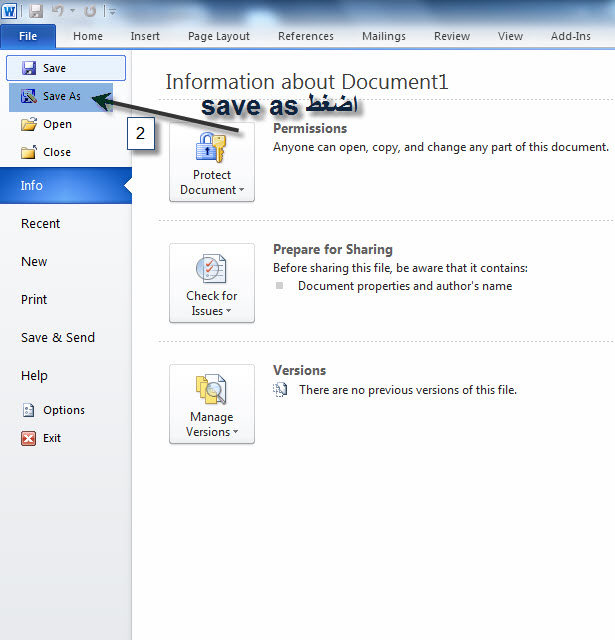Click Close in the backstage sidebar
The height and width of the screenshot is (640, 615).
56,152
